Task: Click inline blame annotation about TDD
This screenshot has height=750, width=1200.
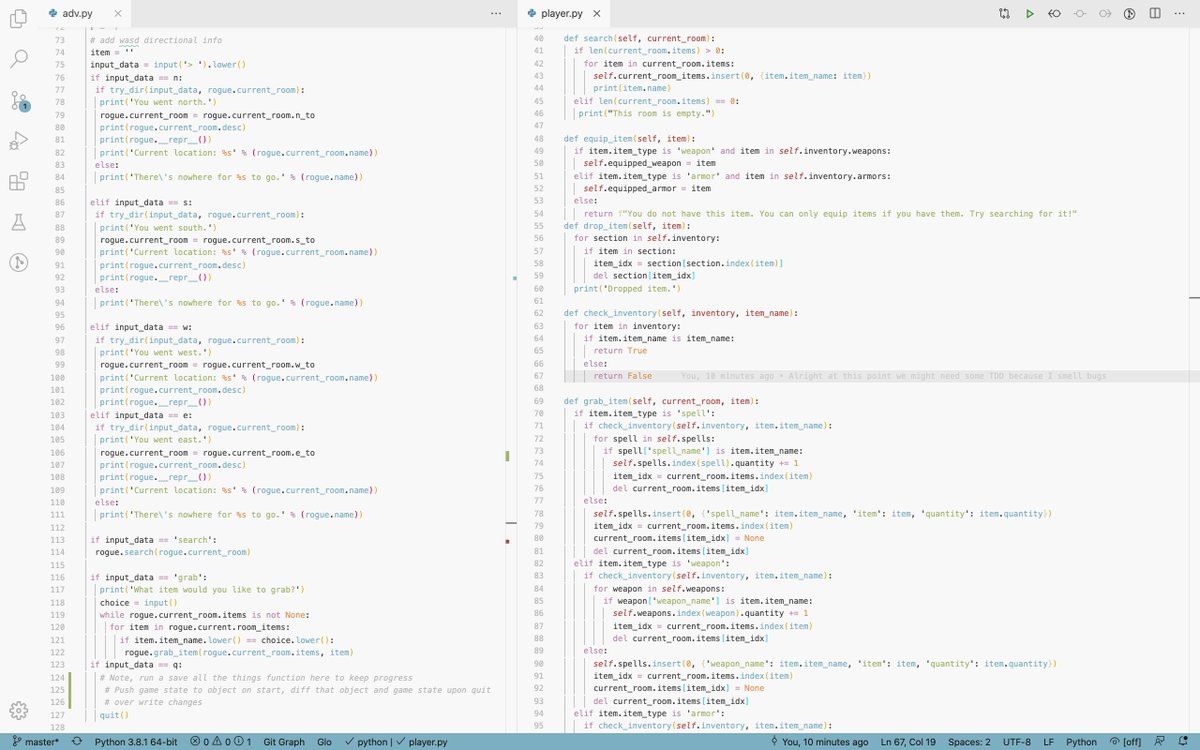Action: pos(893,375)
